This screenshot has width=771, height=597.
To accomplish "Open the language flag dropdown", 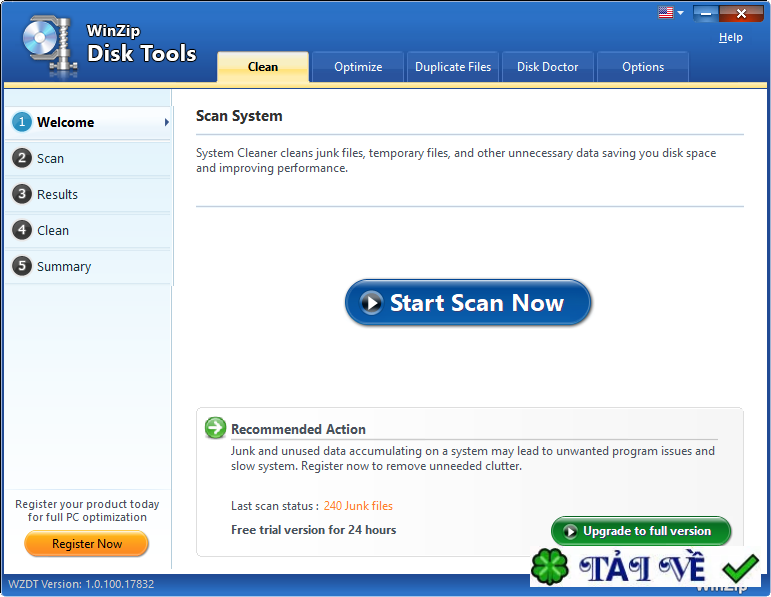I will tap(681, 13).
